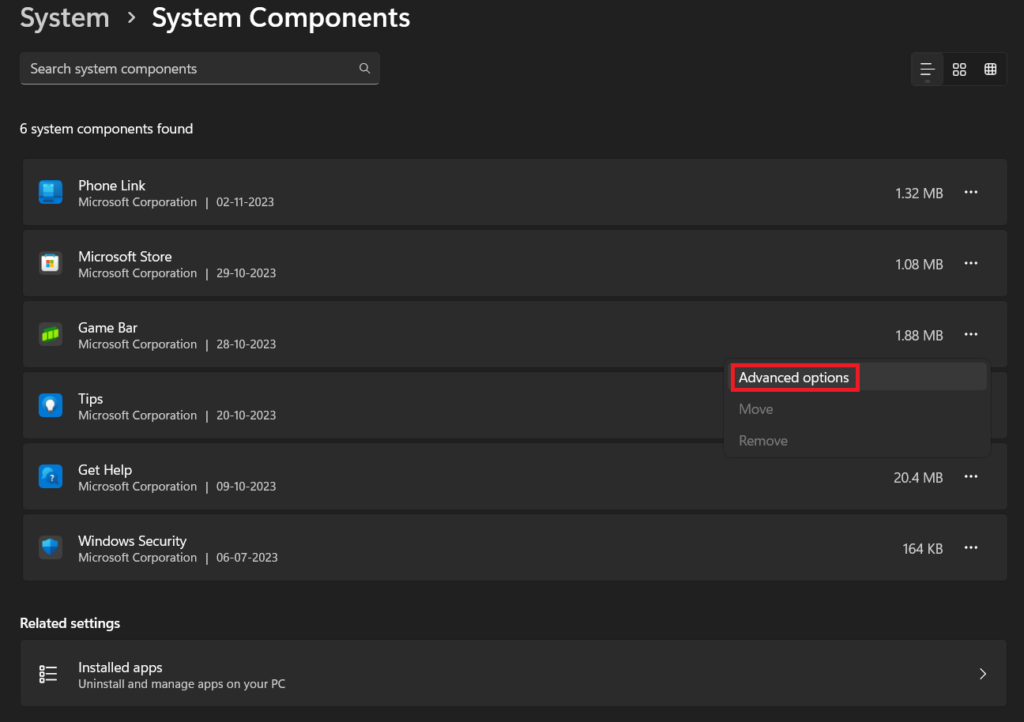The width and height of the screenshot is (1024, 722).
Task: Open Installed apps related setting
Action: [x=500, y=674]
